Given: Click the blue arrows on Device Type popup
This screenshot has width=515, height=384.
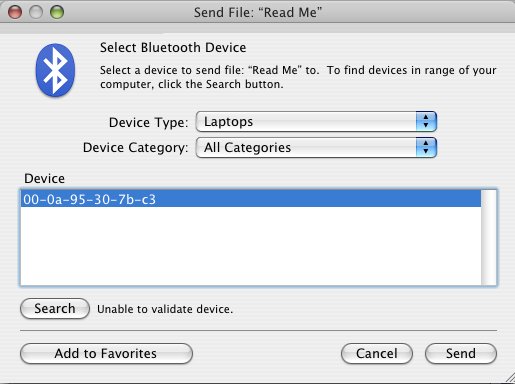Looking at the screenshot, I should pos(426,122).
